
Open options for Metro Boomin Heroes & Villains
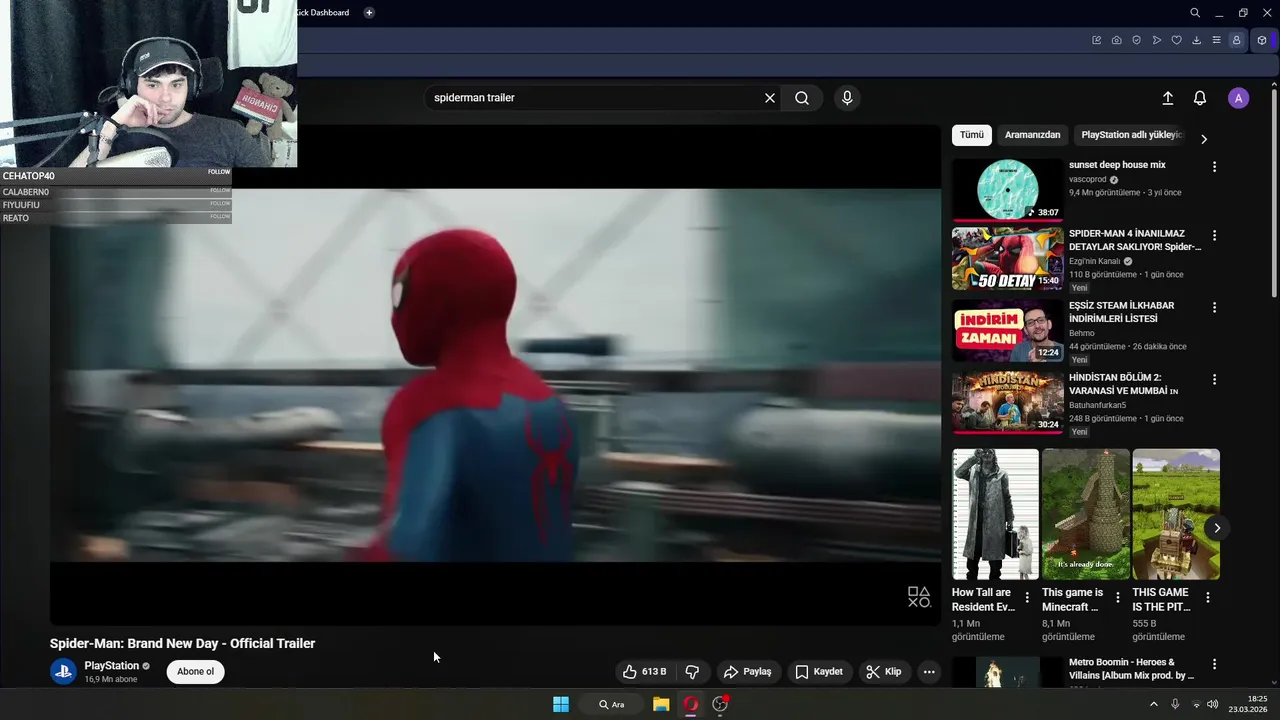click(x=1215, y=664)
